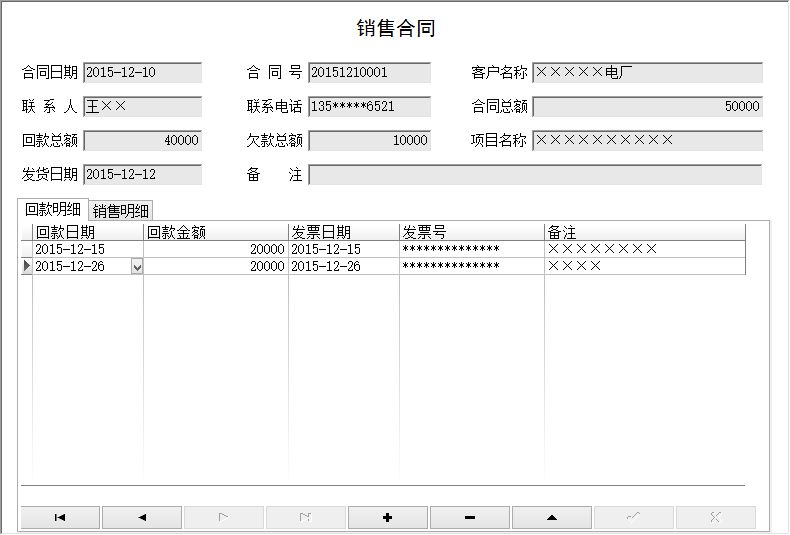
Task: Select 发票日期 cell 2015-12-26
Action: (344, 266)
